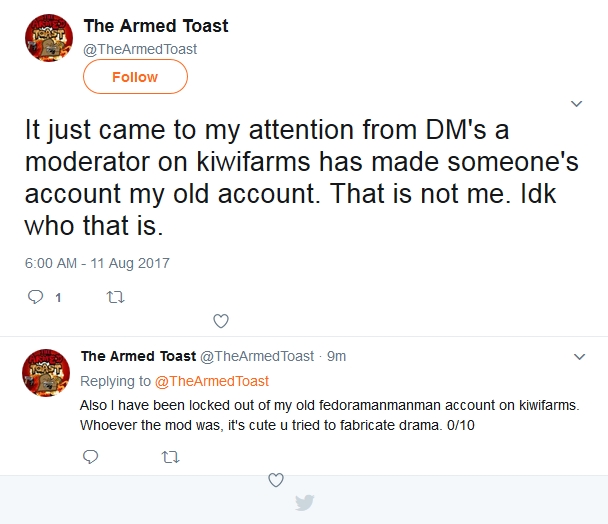Click the reply icon on the main tweet
Screen dimensions: 608x524
tap(35, 297)
